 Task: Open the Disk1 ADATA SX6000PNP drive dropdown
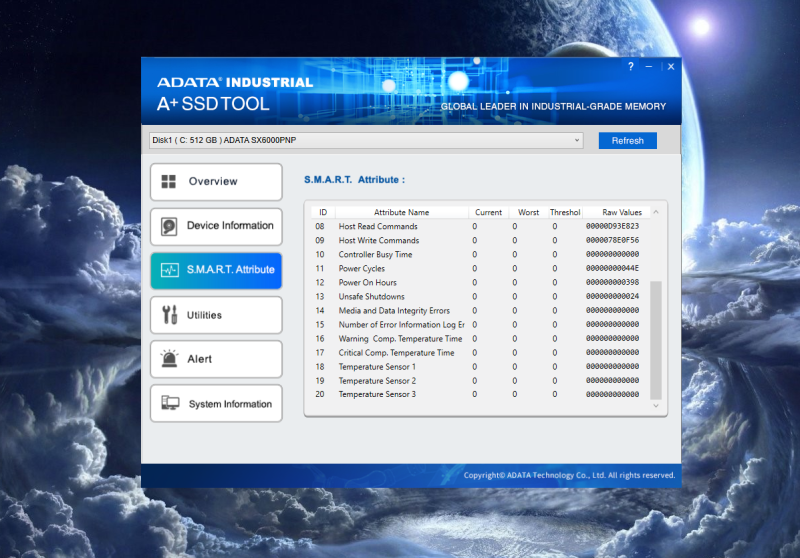(366, 140)
